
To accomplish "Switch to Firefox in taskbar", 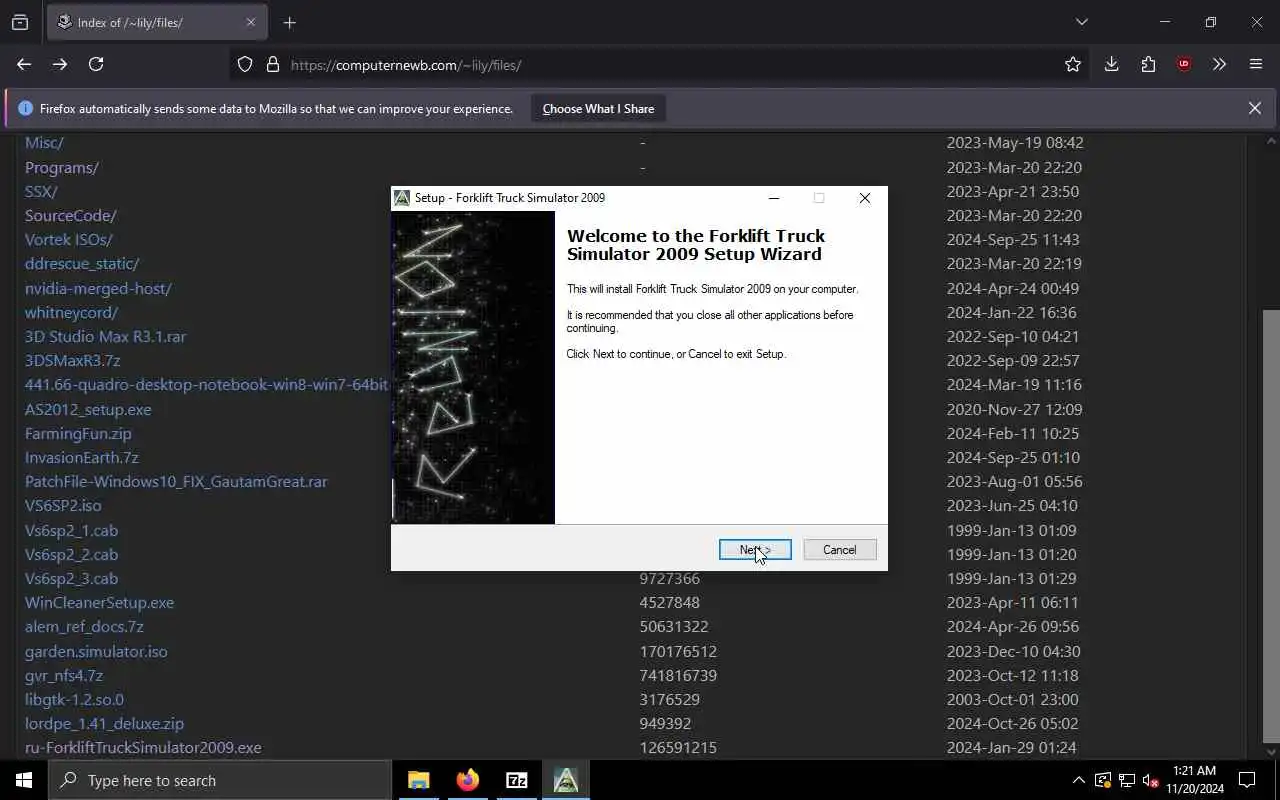I will point(468,780).
